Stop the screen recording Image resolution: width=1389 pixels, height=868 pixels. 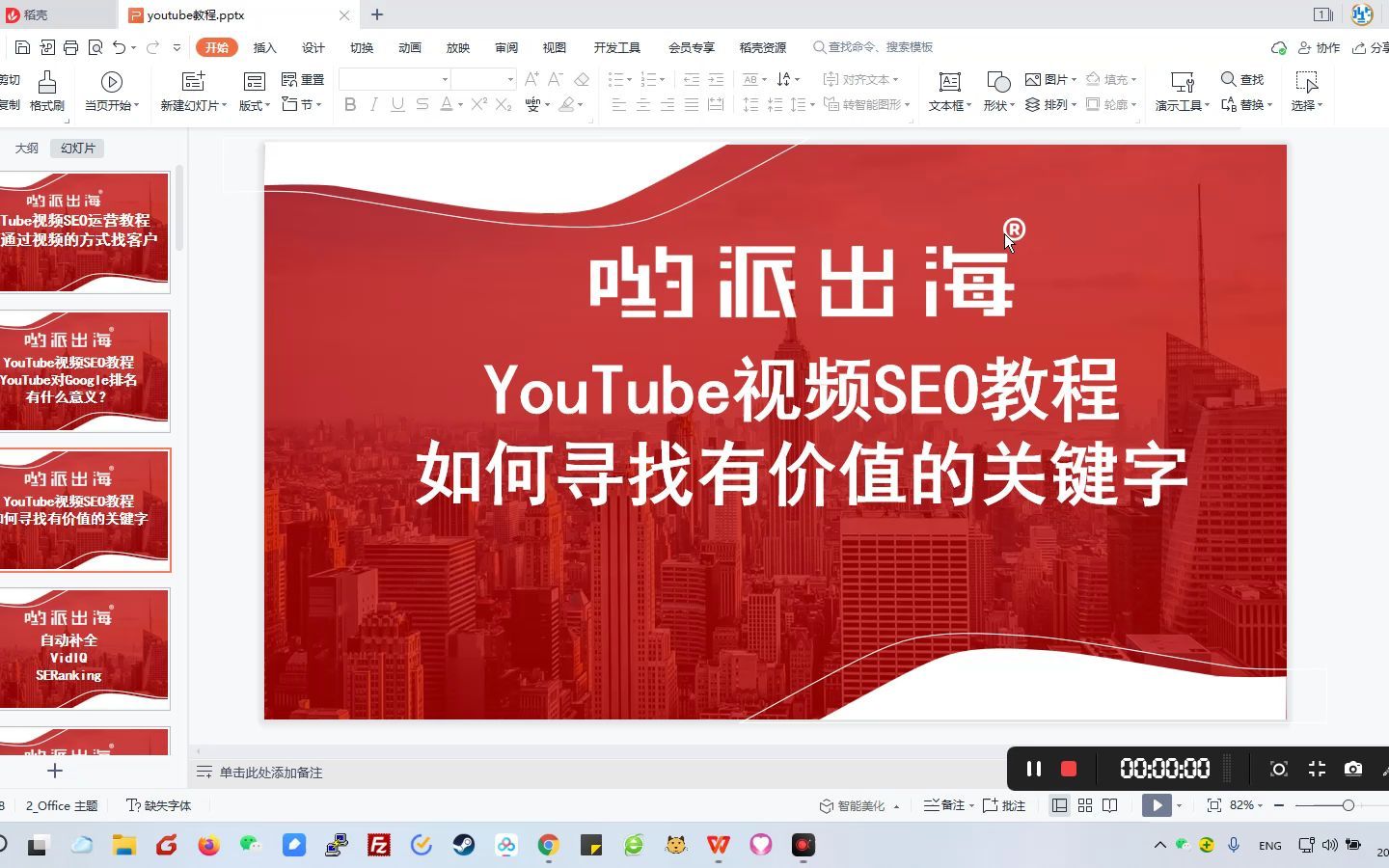click(x=1068, y=769)
